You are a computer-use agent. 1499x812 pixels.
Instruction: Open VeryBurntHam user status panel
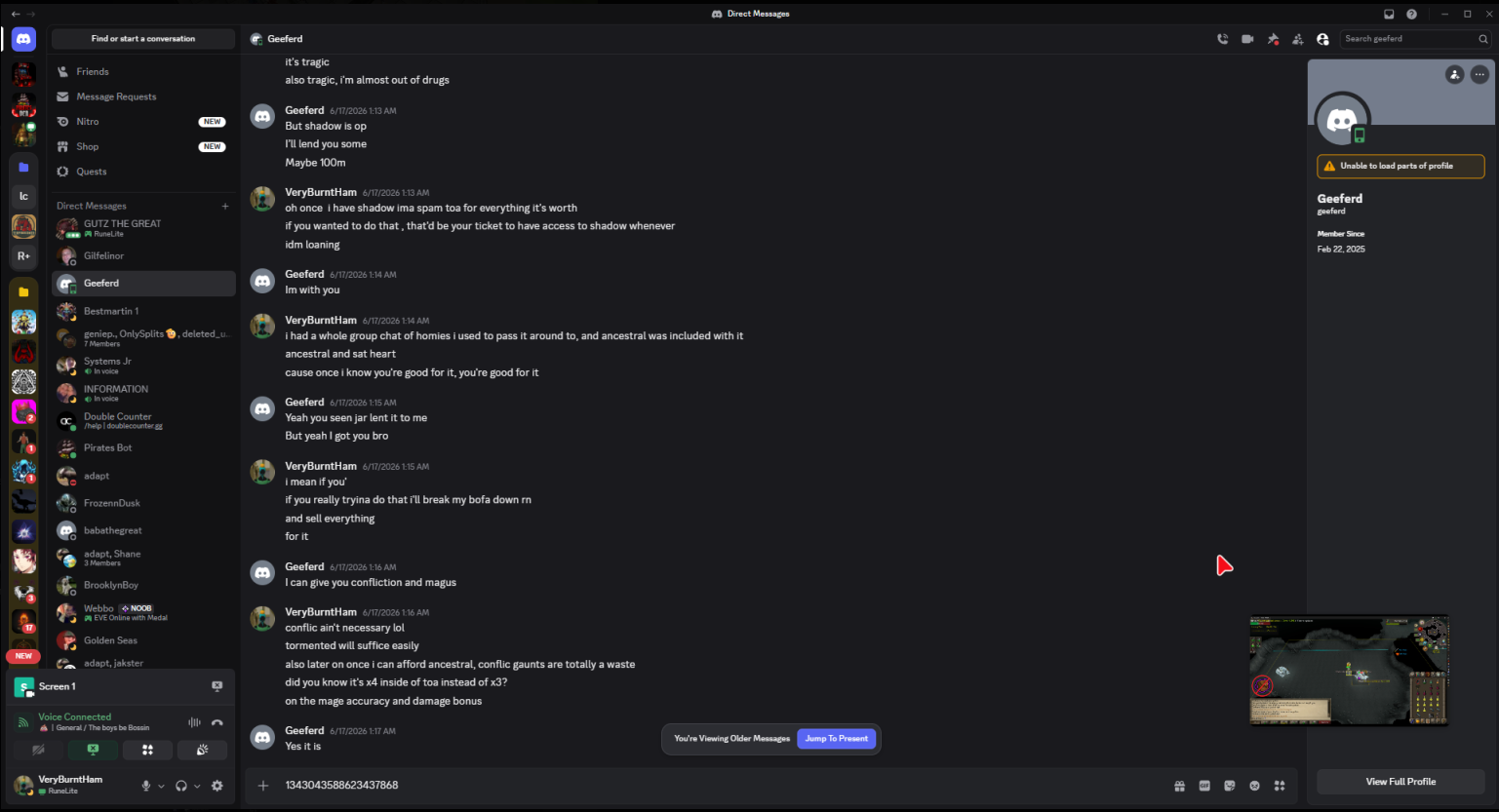(70, 785)
